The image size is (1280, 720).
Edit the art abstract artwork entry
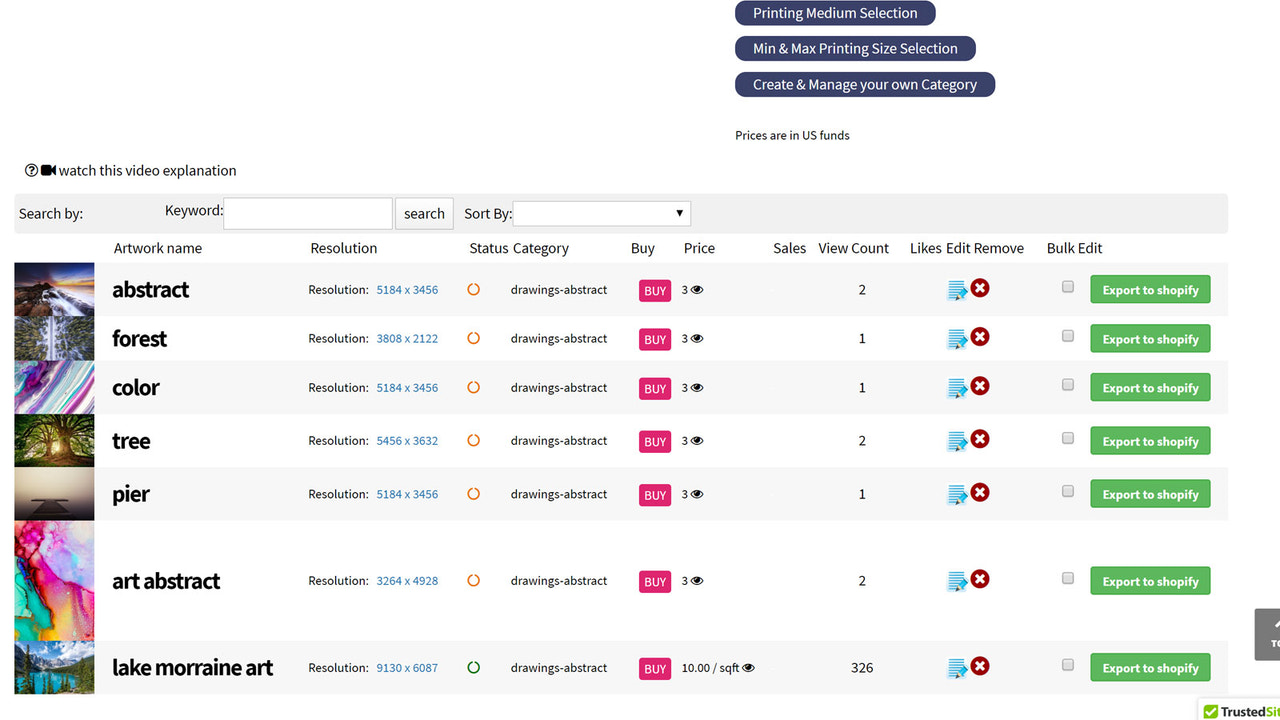[x=957, y=581]
